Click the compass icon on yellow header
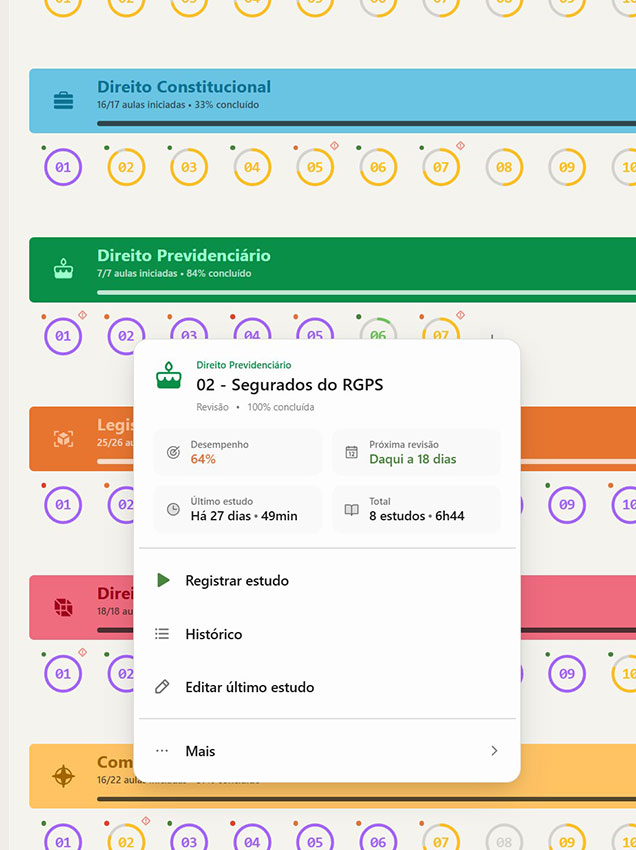636x850 pixels. point(63,776)
